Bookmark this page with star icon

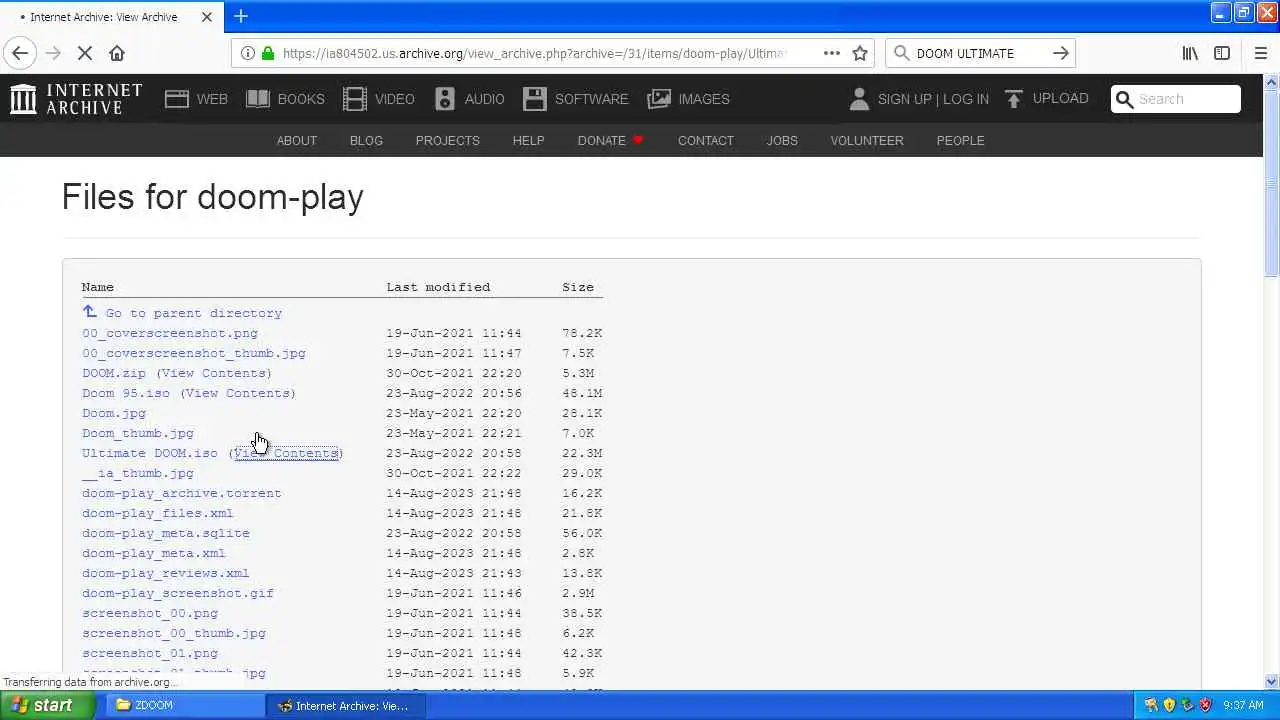pos(860,53)
